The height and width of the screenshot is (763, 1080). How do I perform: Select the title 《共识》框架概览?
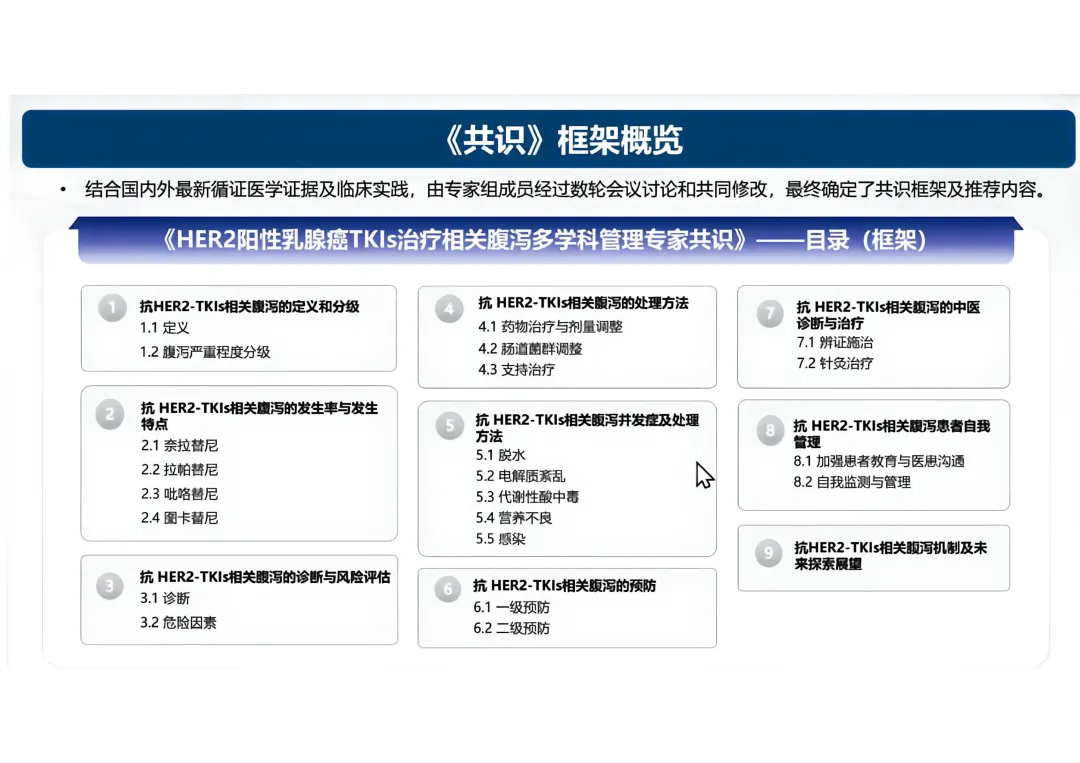[563, 140]
